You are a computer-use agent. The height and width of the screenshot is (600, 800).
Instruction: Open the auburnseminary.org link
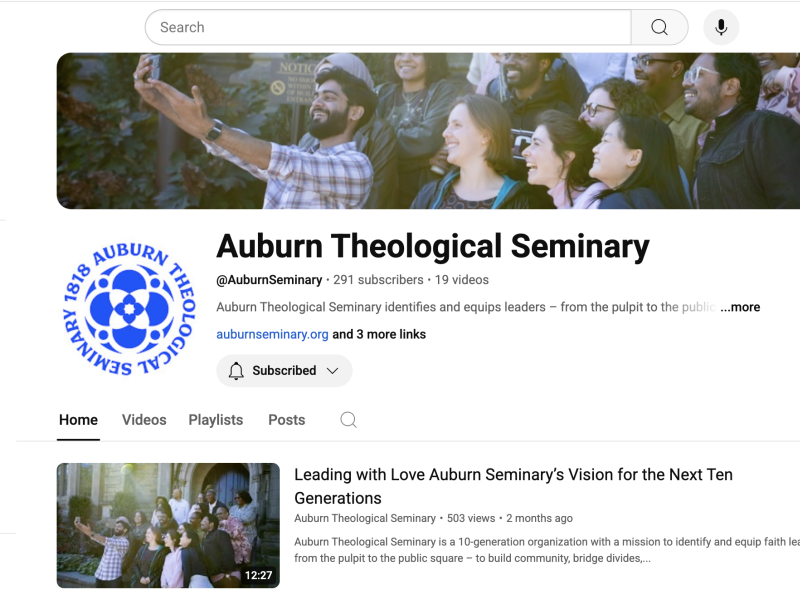272,334
